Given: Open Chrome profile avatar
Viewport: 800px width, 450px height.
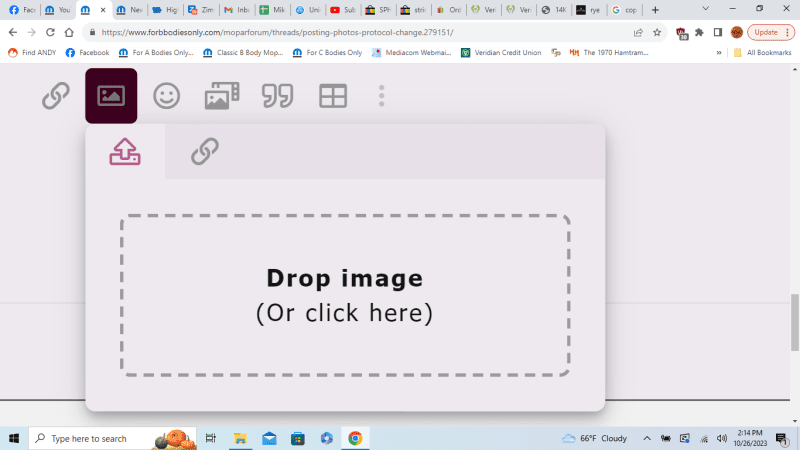Looking at the screenshot, I should (737, 32).
